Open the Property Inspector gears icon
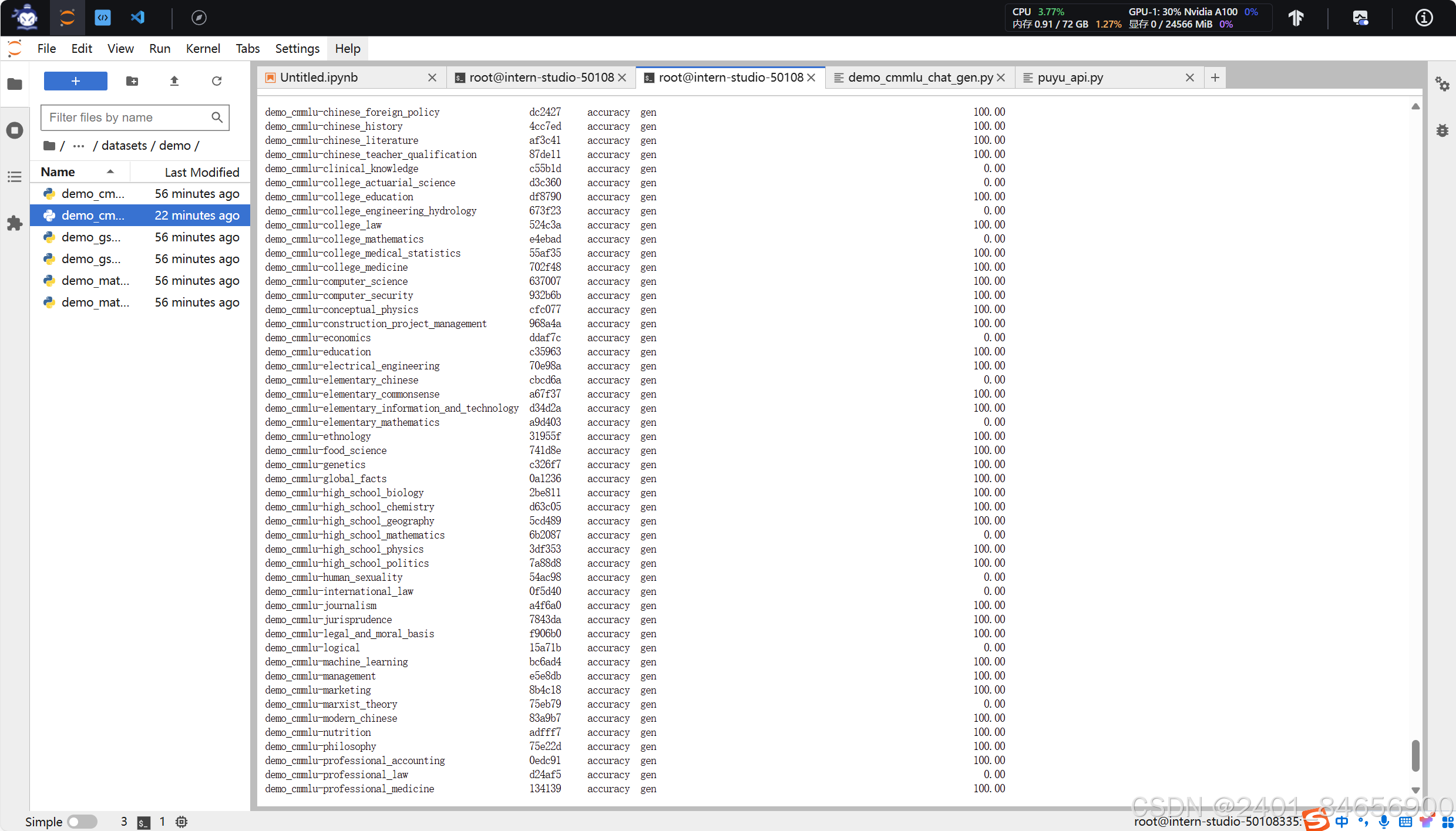Screen dimensions: 1456x831 [1442, 84]
